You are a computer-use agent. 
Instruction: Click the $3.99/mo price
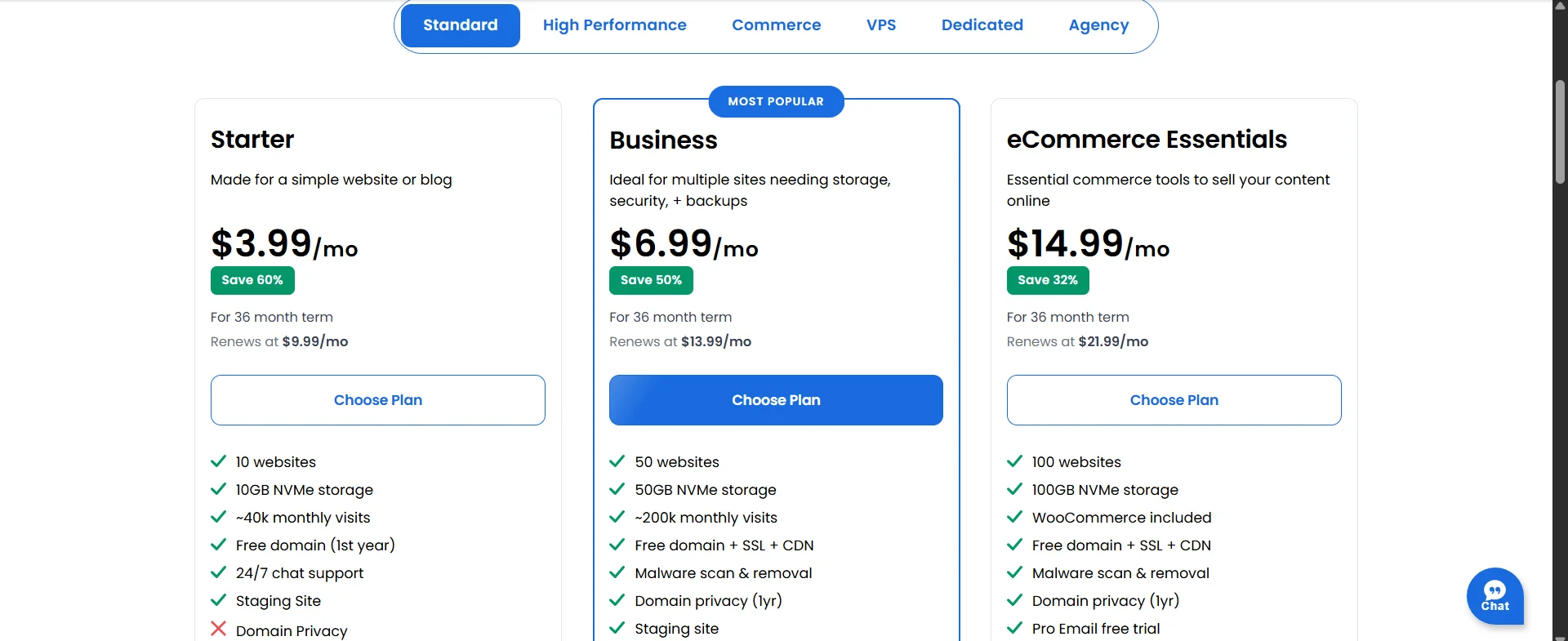click(x=284, y=243)
